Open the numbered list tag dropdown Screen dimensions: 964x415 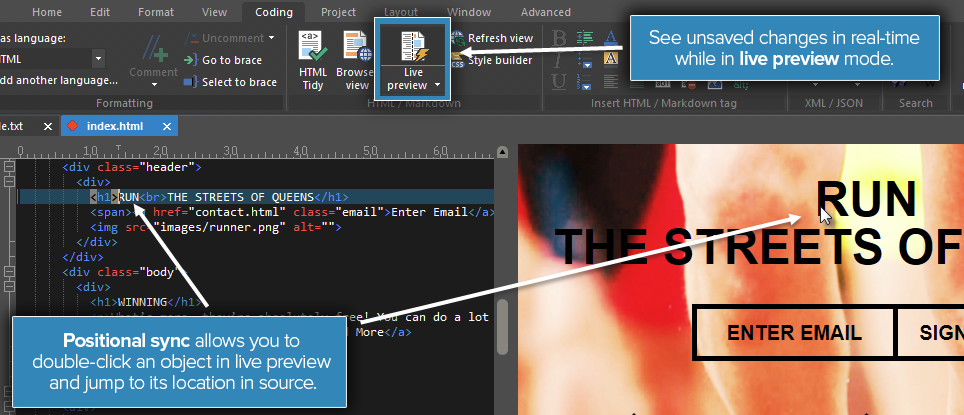[588, 86]
